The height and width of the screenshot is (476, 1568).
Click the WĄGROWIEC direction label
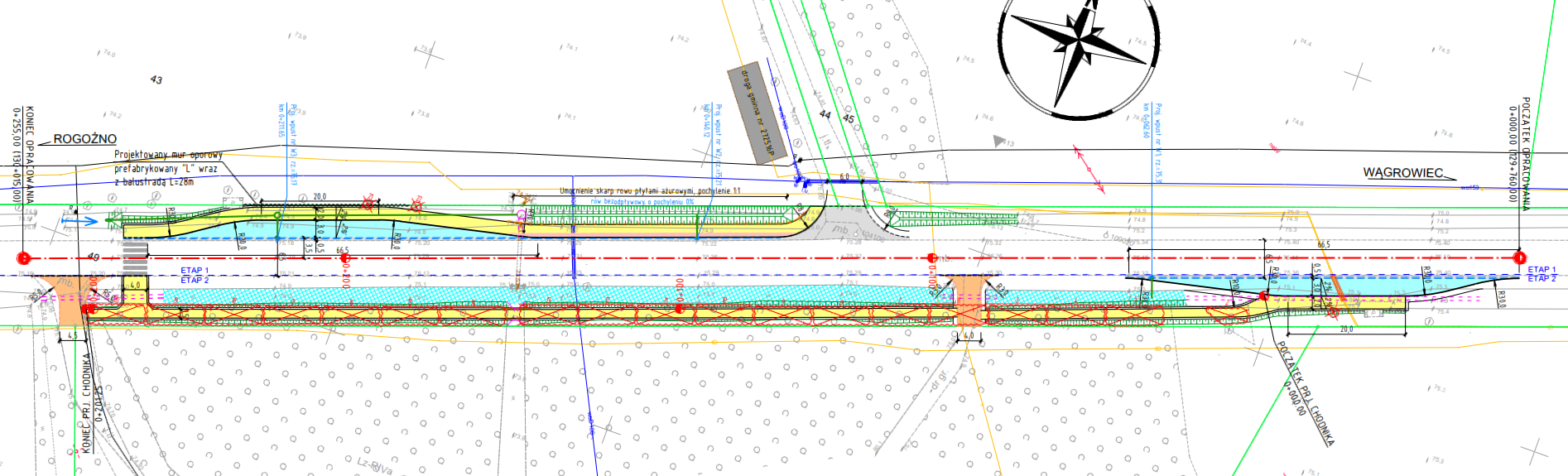pos(1402,173)
